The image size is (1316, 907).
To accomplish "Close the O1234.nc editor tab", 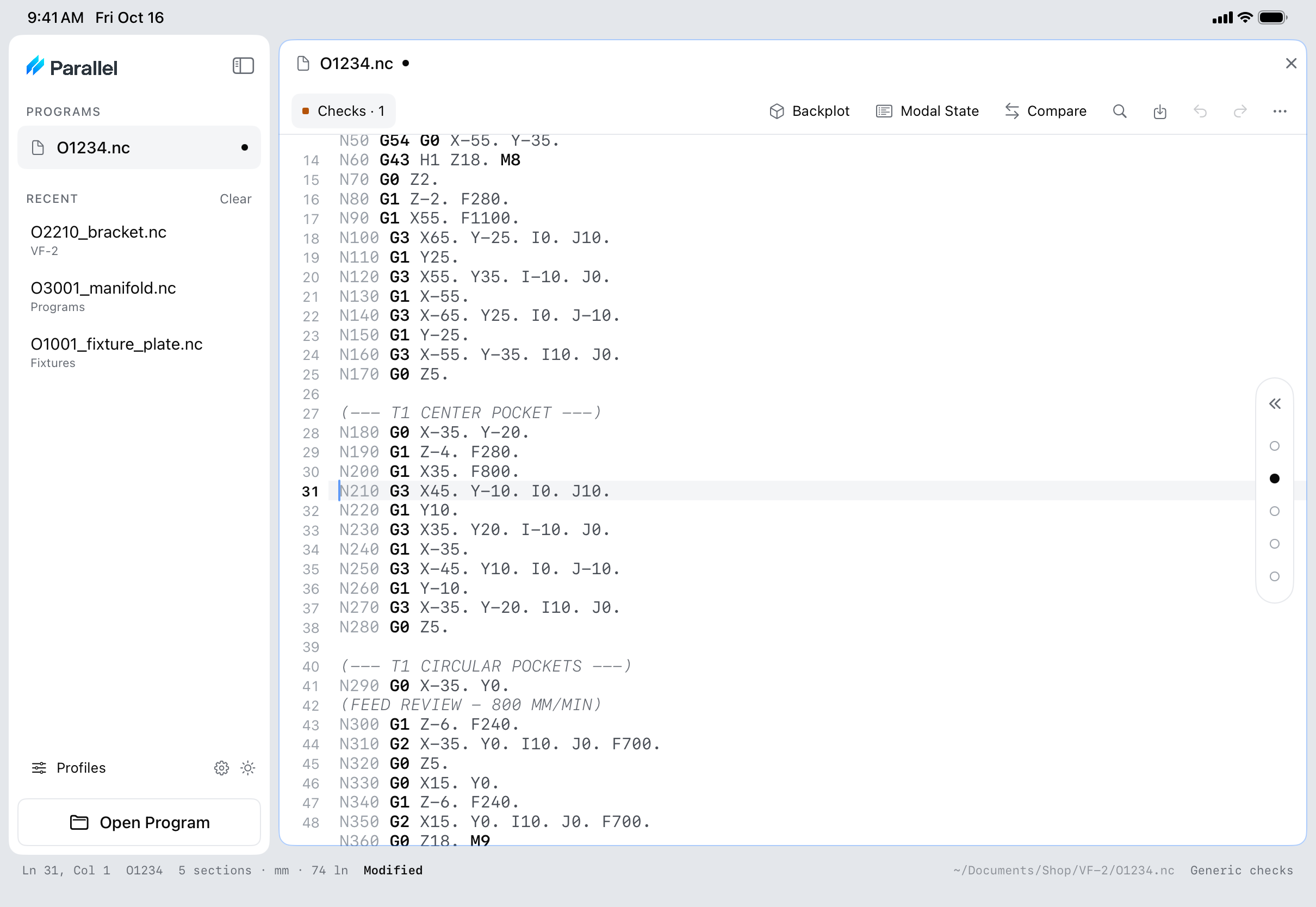I will (x=1291, y=63).
